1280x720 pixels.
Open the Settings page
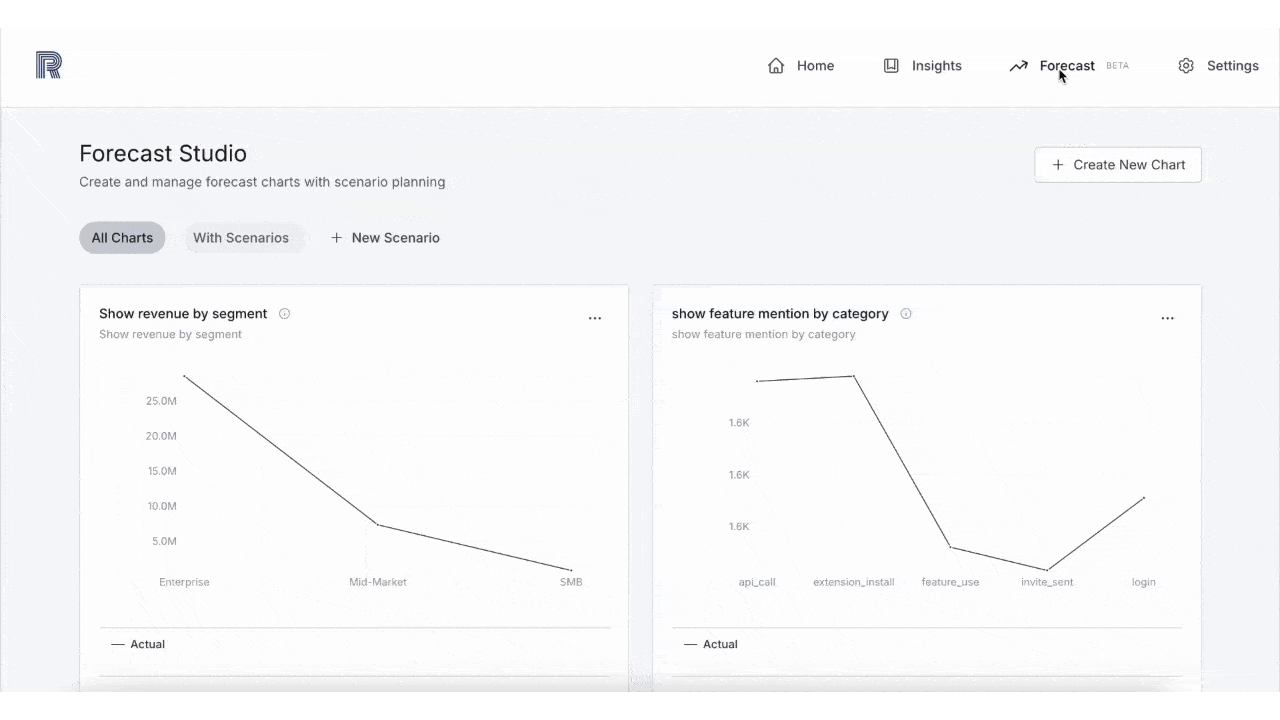click(1232, 66)
